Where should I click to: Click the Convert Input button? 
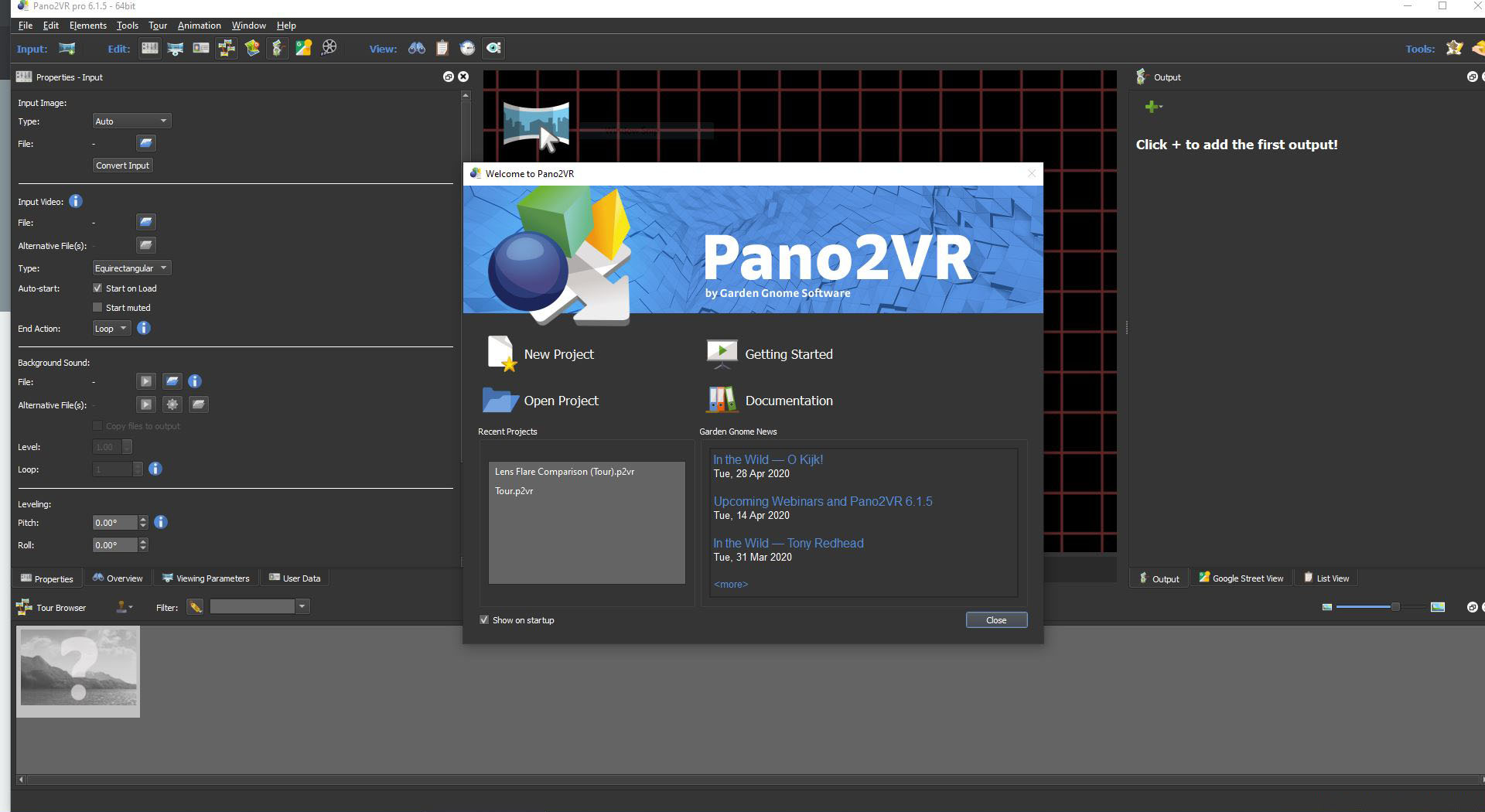(x=122, y=165)
